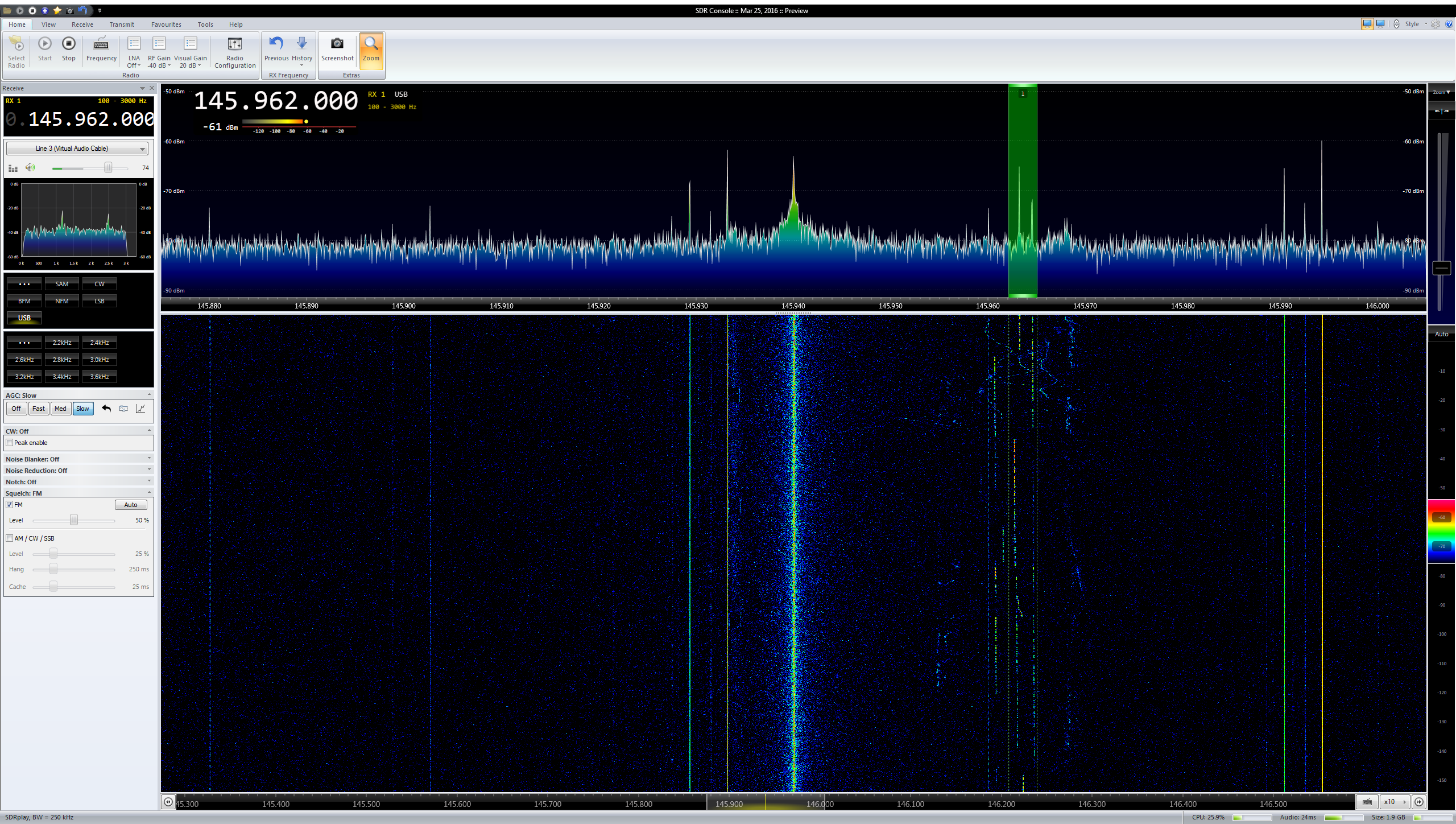Screen dimensions: 1456x824
Task: Click the blue plus icon in quick access toolbar
Action: pyautogui.click(x=45, y=10)
